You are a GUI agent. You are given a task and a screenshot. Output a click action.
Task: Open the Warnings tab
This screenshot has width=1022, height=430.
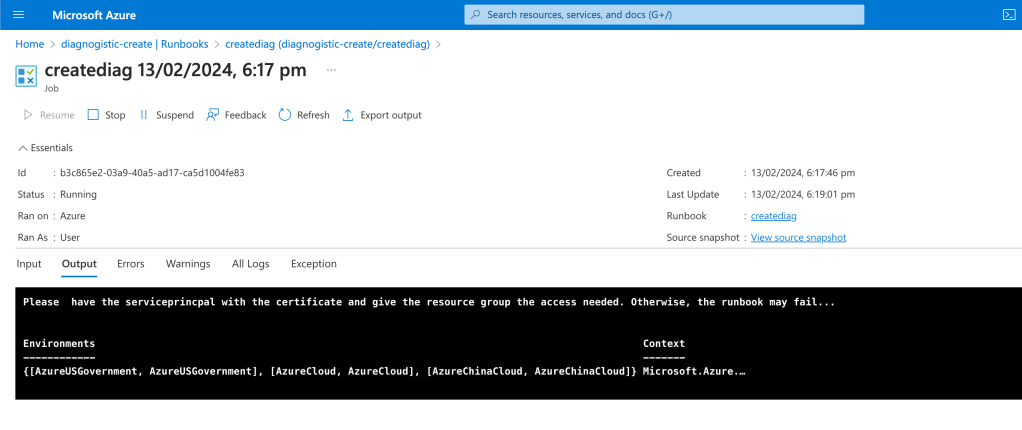(188, 264)
